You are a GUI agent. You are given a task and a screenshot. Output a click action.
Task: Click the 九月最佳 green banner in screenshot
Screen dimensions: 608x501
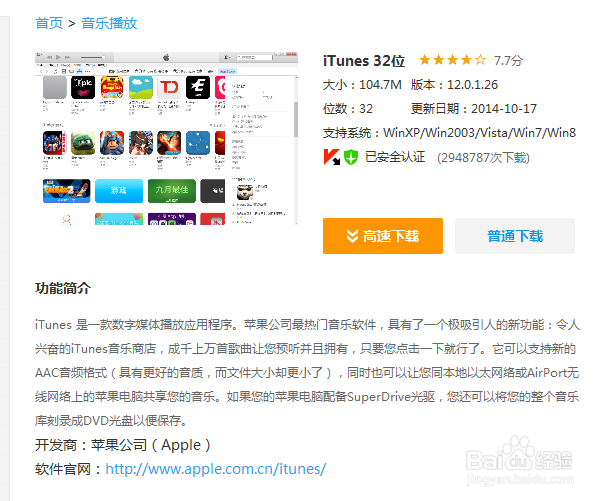pos(172,190)
